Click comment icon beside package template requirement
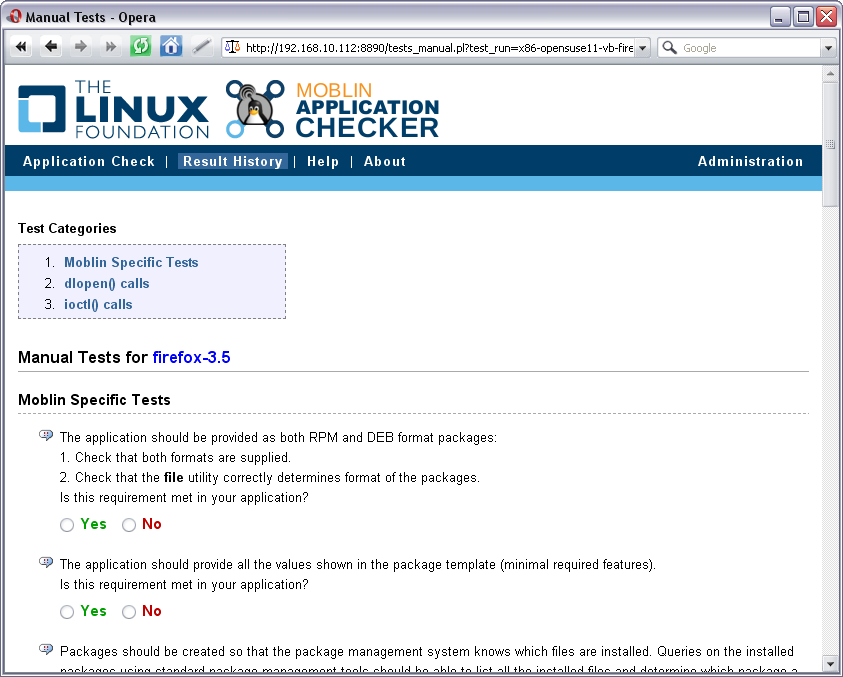 click(46, 562)
